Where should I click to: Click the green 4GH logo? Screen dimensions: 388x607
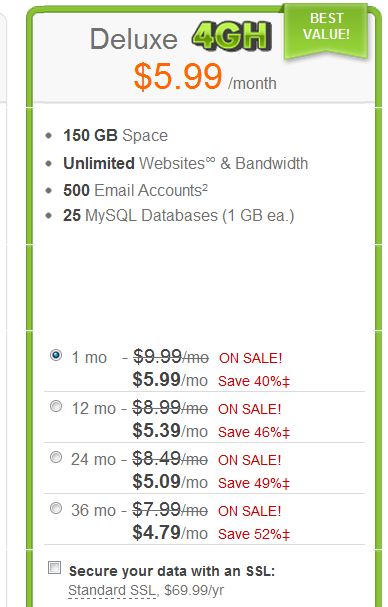click(x=232, y=37)
